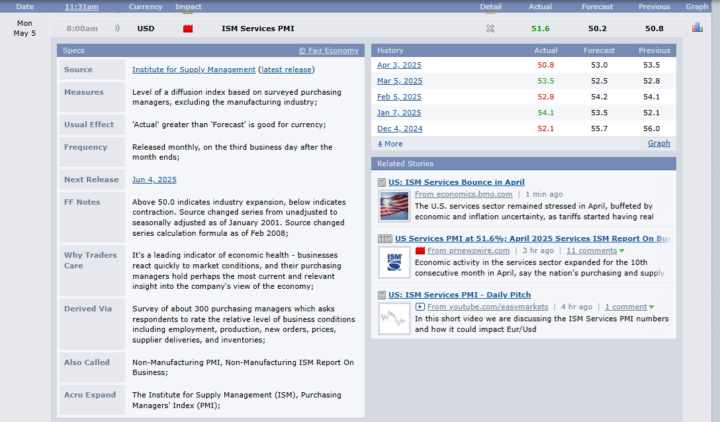Open the ISM Services PMI graph icon

tap(697, 28)
